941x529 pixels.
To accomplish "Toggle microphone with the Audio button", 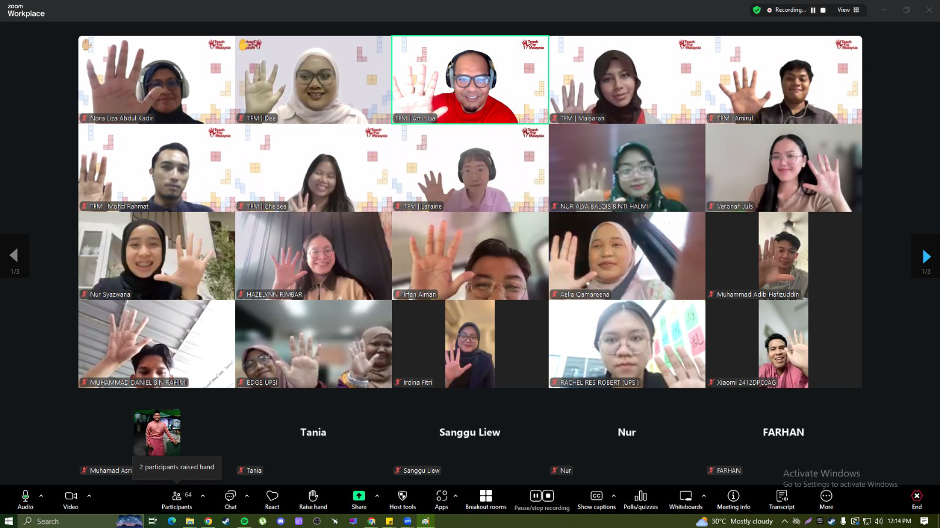I will click(x=25, y=498).
